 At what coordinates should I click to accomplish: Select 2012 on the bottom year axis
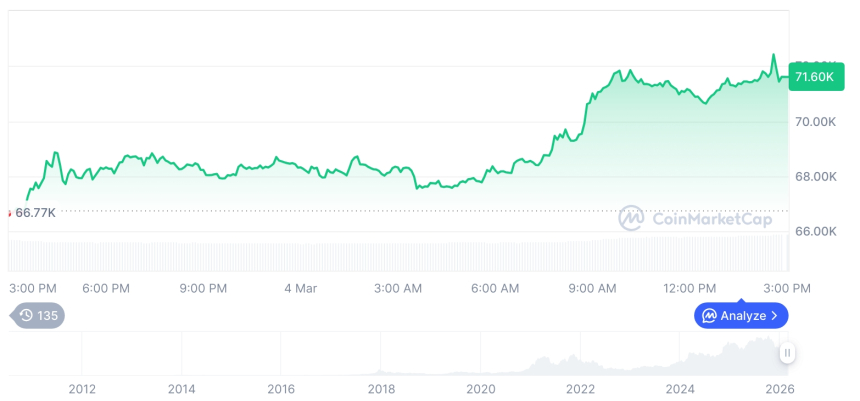pos(81,390)
